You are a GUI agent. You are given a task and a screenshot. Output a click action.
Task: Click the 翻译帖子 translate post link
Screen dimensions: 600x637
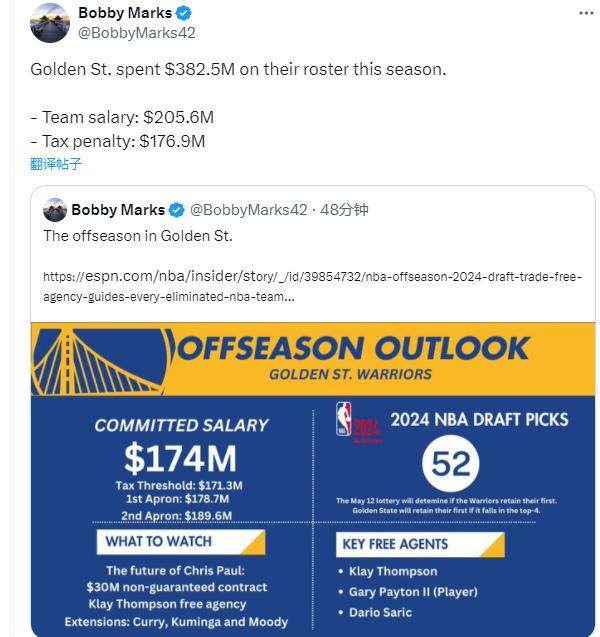(x=56, y=164)
